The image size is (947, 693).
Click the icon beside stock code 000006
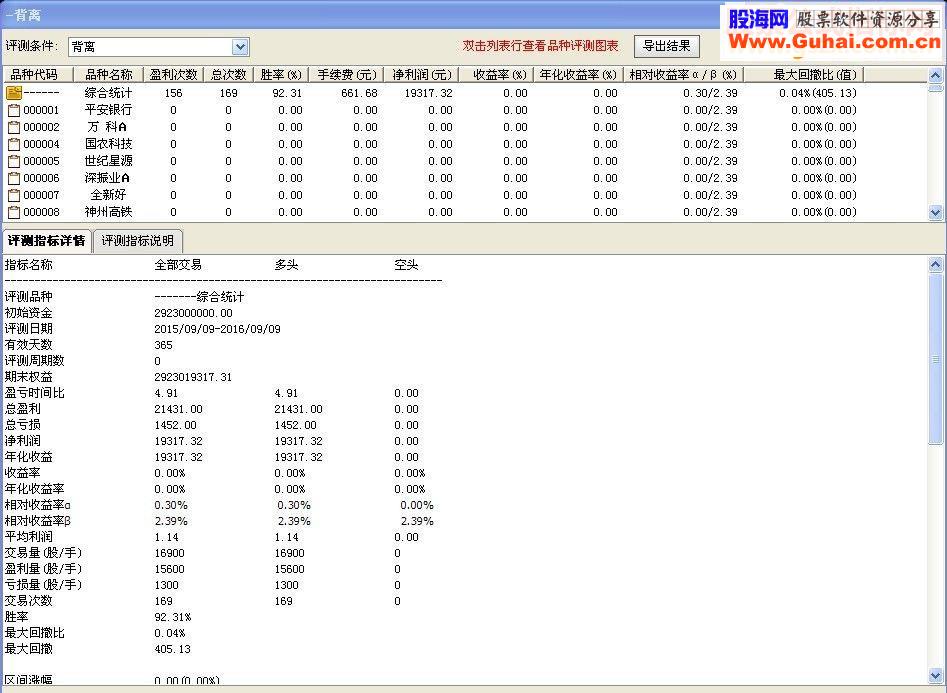14,178
